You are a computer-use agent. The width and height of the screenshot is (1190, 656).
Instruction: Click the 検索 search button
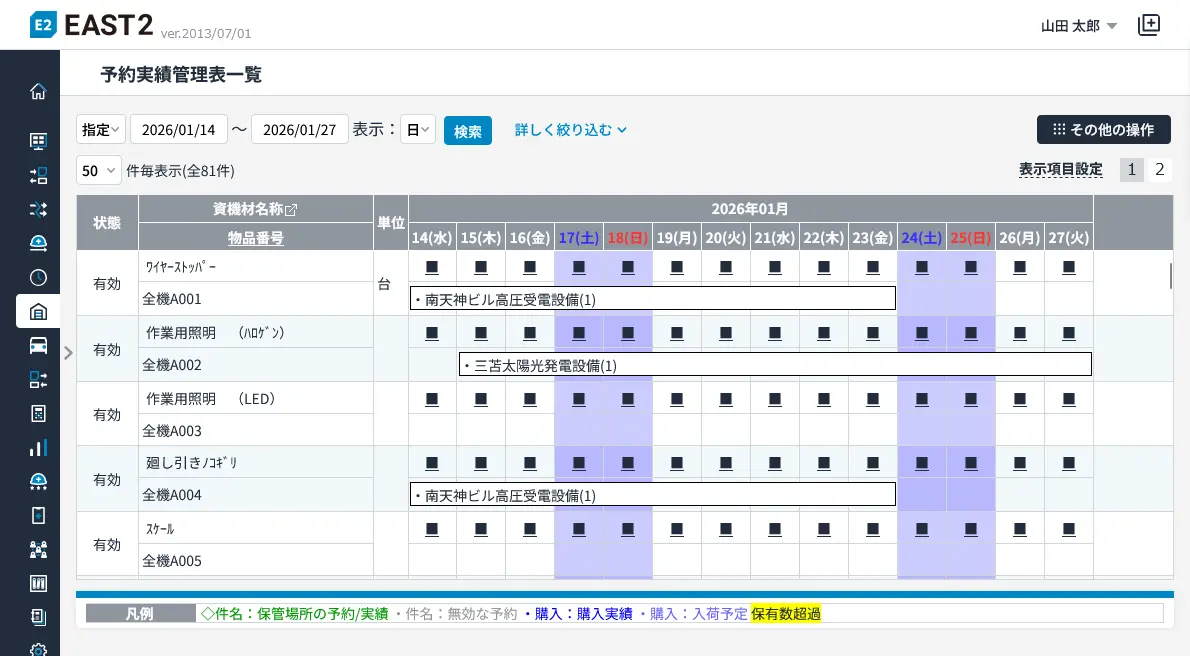[467, 131]
